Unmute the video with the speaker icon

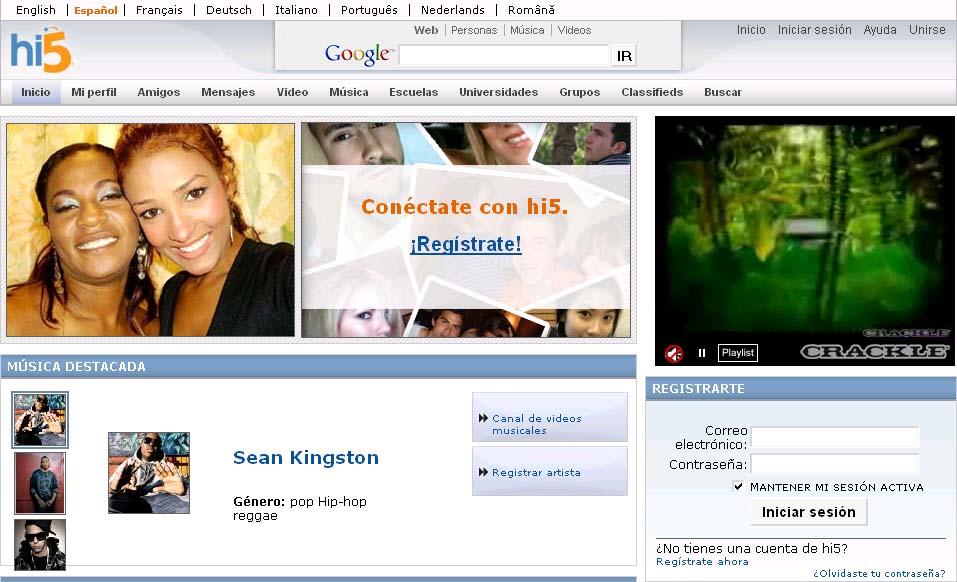coord(674,353)
